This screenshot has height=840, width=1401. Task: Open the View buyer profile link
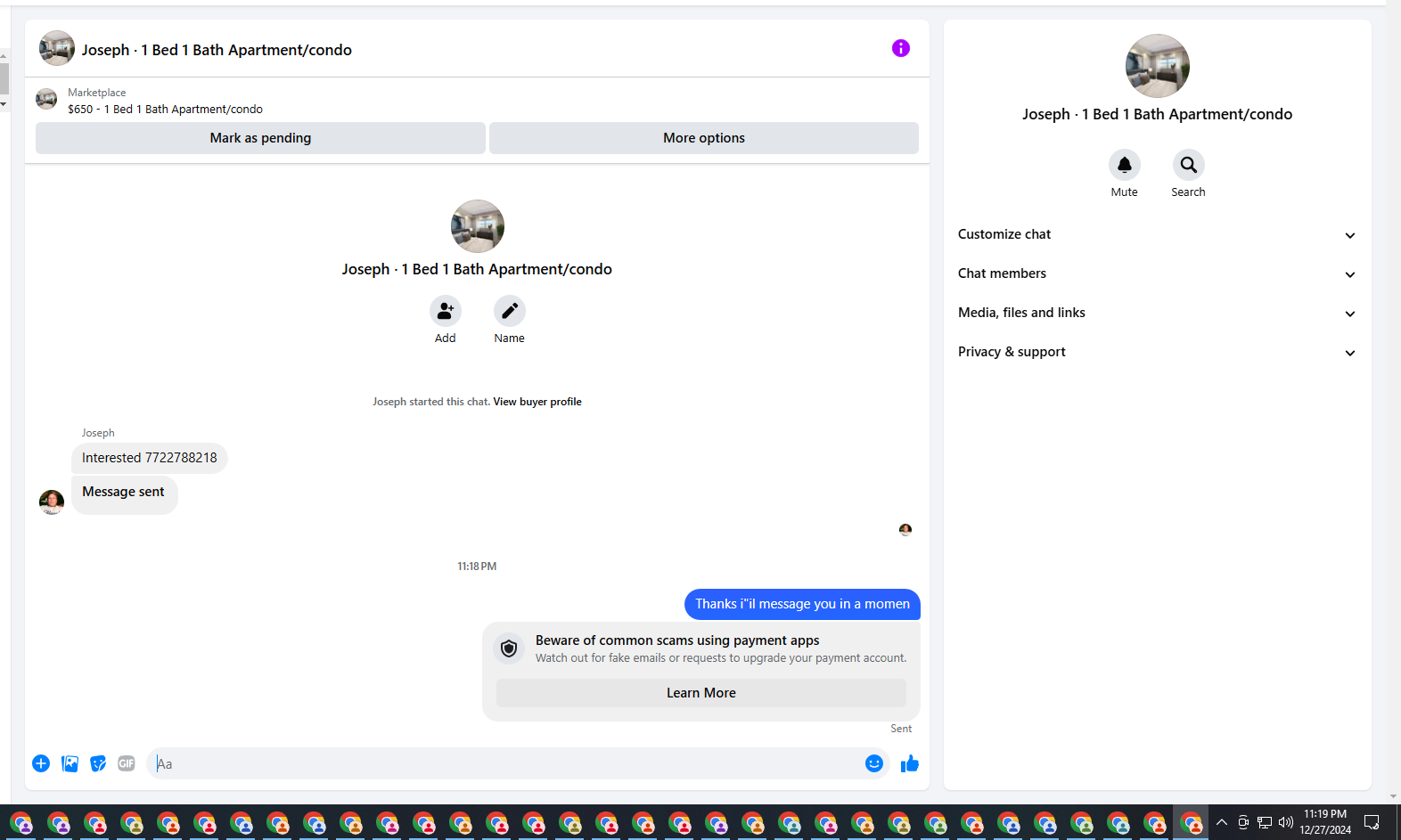(537, 402)
